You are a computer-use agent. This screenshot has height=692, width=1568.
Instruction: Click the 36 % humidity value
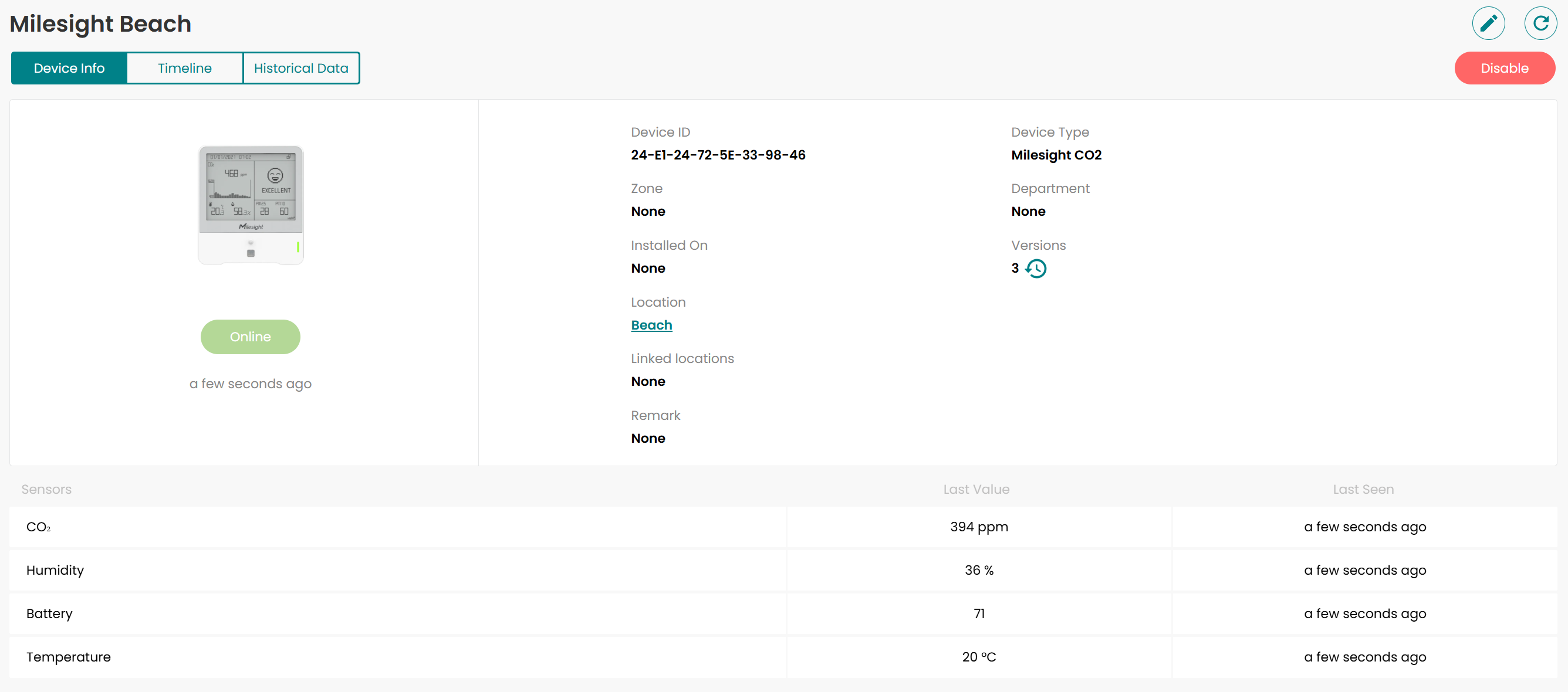(x=979, y=570)
